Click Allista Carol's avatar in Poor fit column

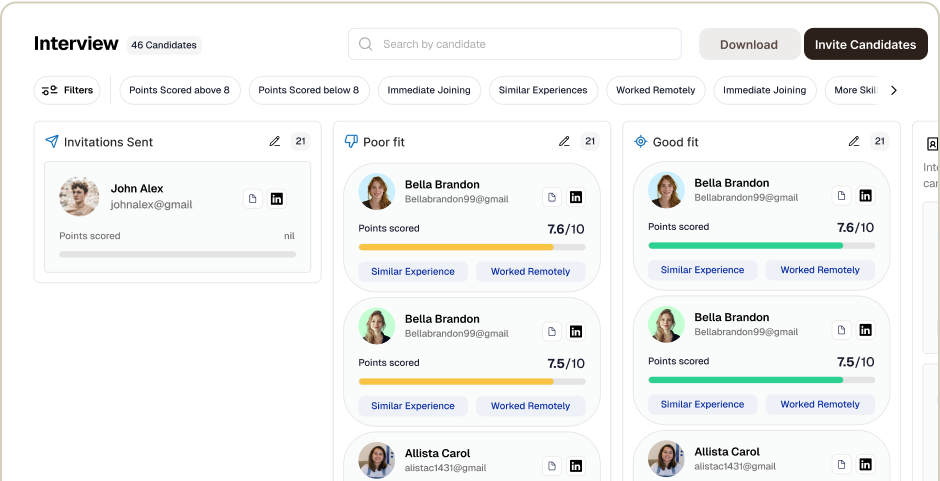coord(377,460)
